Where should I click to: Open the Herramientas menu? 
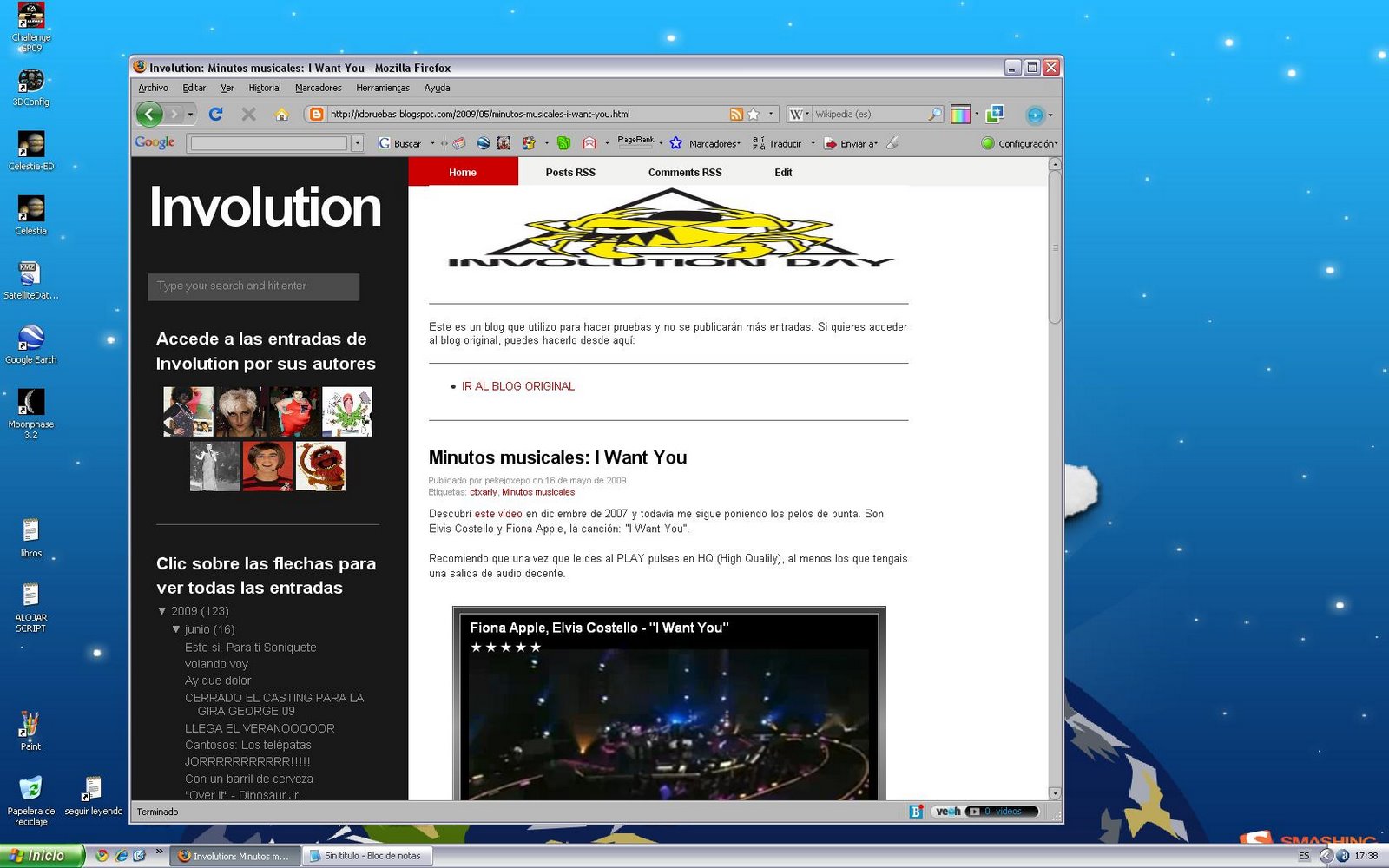(x=383, y=88)
